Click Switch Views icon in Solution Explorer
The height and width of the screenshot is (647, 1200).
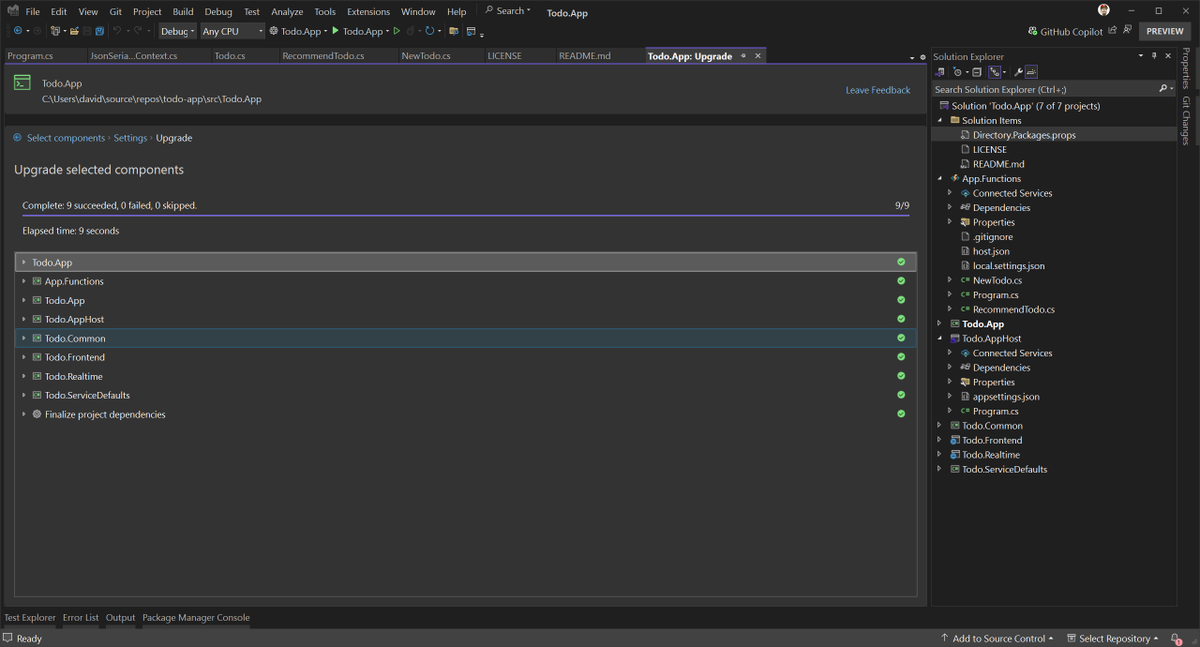tap(940, 72)
